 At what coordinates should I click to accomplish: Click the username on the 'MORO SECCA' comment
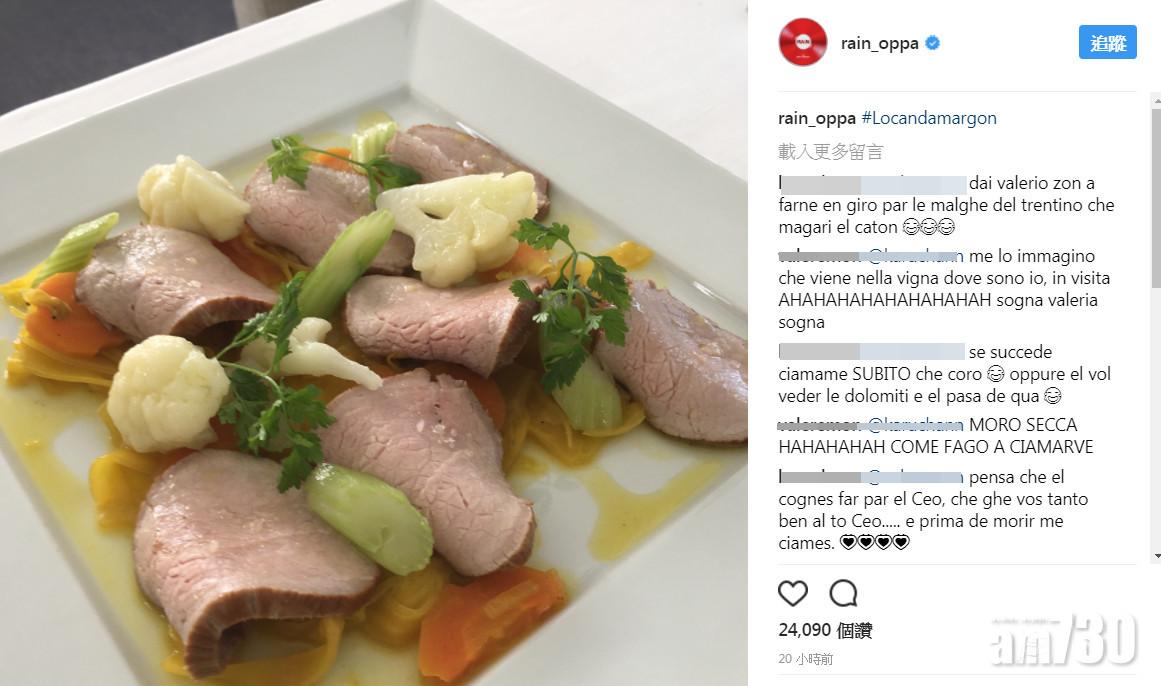coord(819,425)
